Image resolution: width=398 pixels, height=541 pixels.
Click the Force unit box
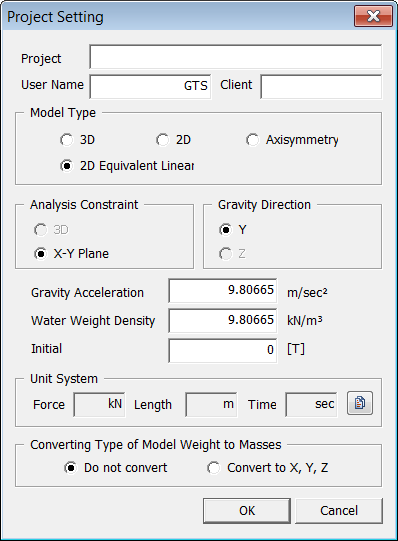(99, 404)
